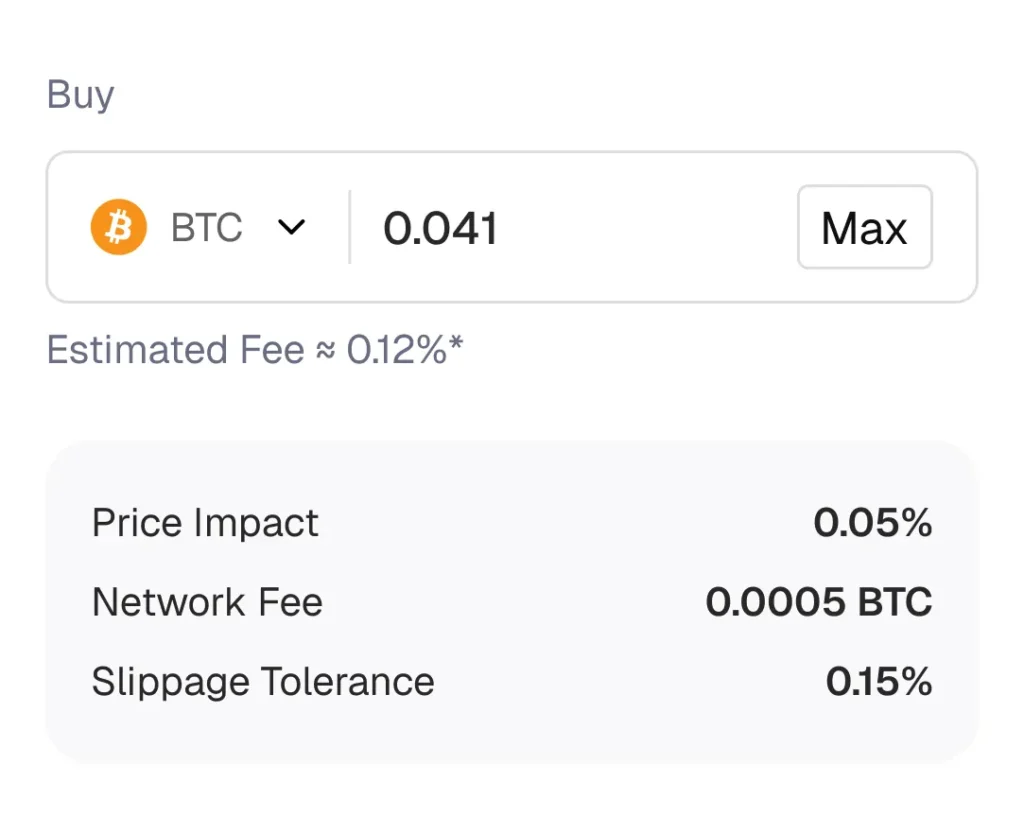Click the 0.0005 BTC network fee value

[x=819, y=602]
